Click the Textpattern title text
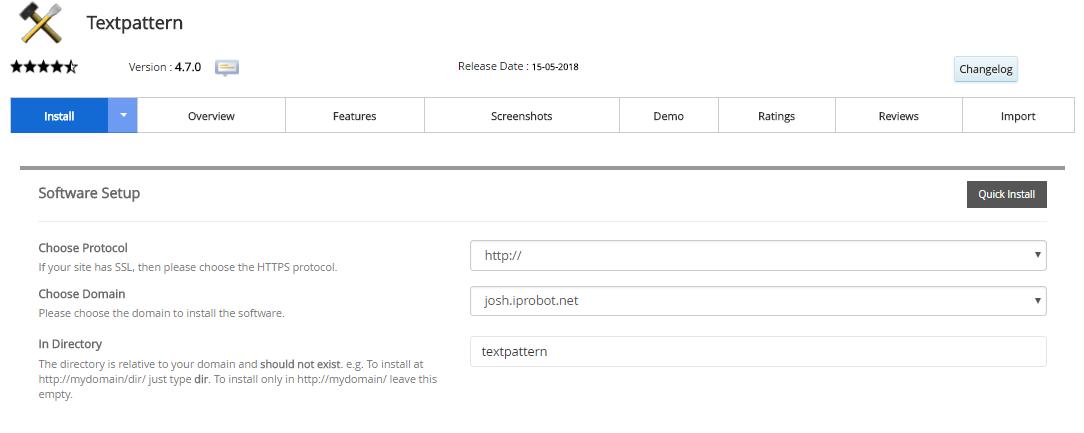This screenshot has width=1084, height=433. pyautogui.click(x=135, y=23)
